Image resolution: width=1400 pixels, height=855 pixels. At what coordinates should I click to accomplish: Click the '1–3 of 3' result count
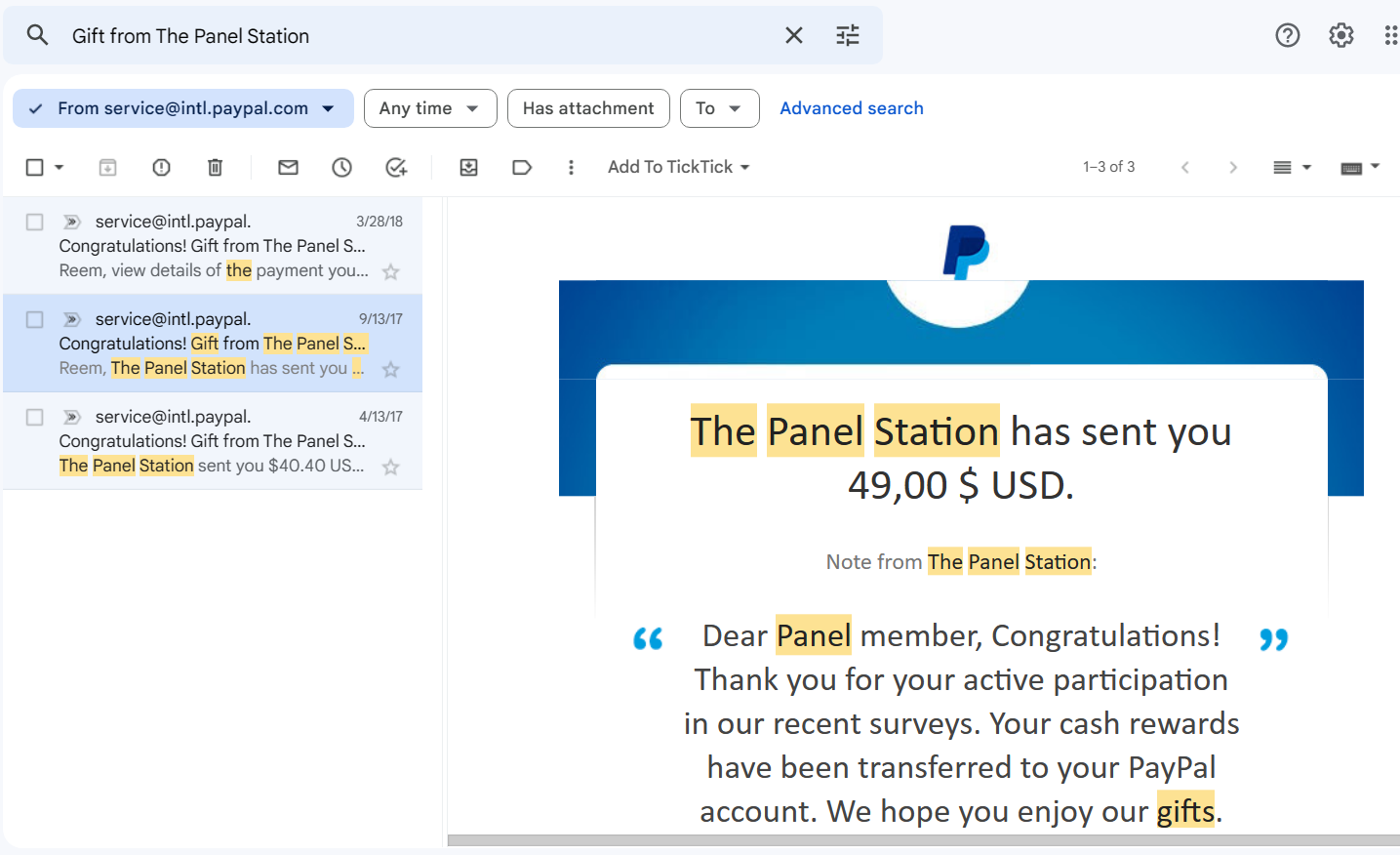point(1109,167)
